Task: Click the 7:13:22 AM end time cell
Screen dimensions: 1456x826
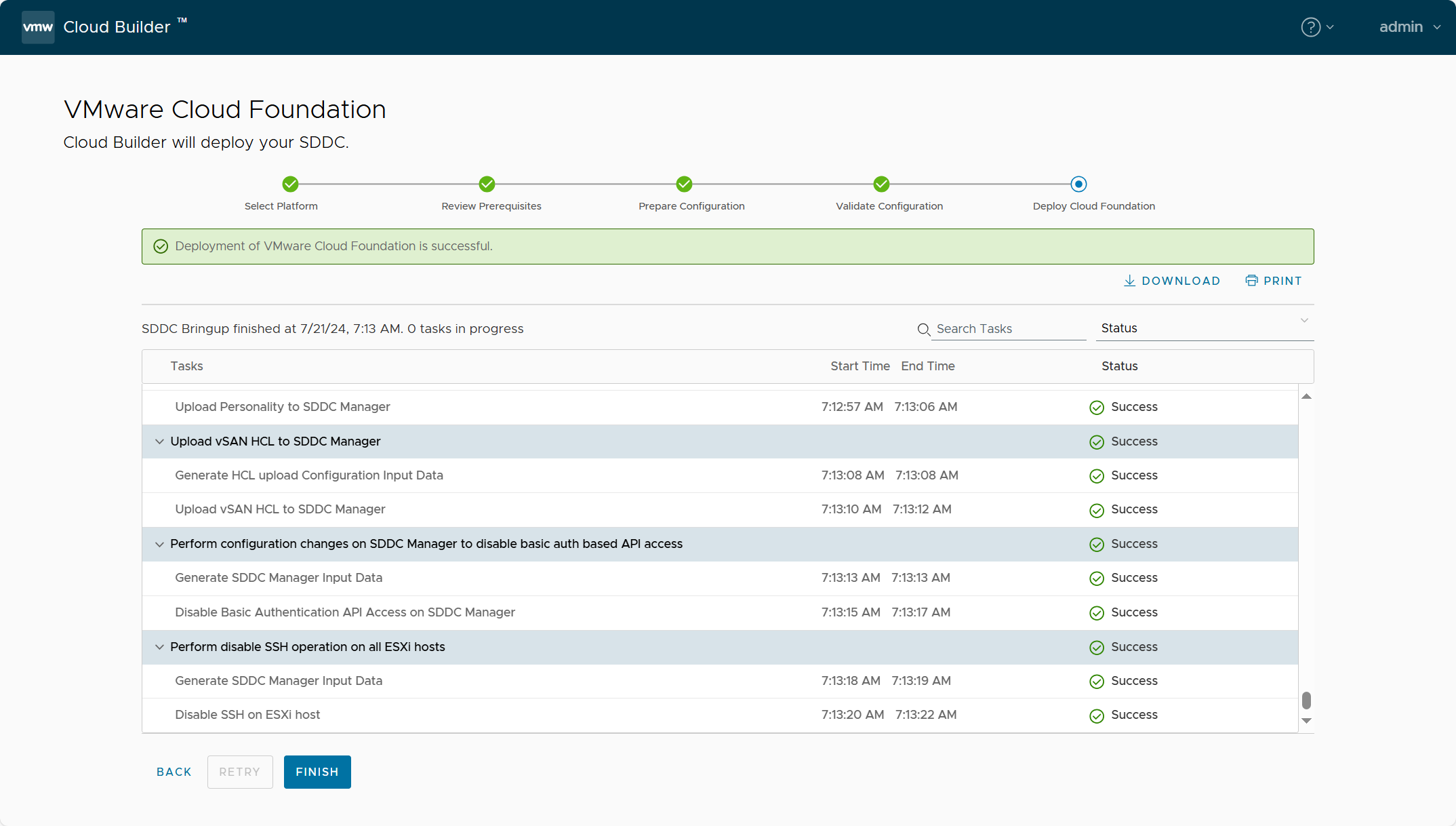Action: [x=926, y=715]
